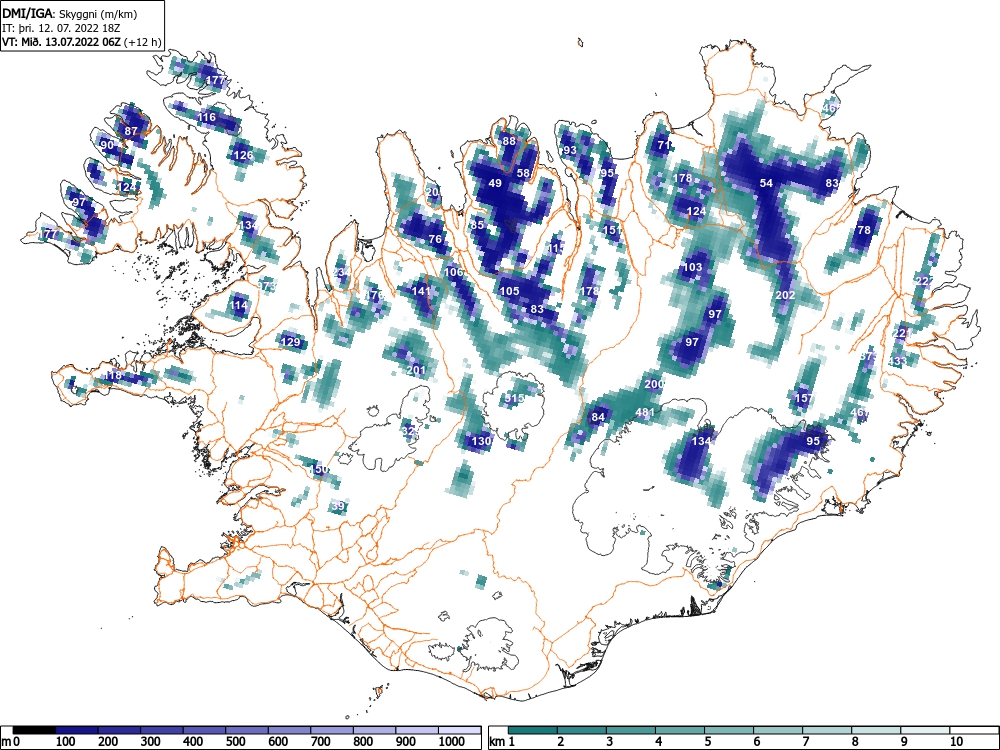Click visibility value '85' on the map
The image size is (1000, 750).
pos(477,225)
